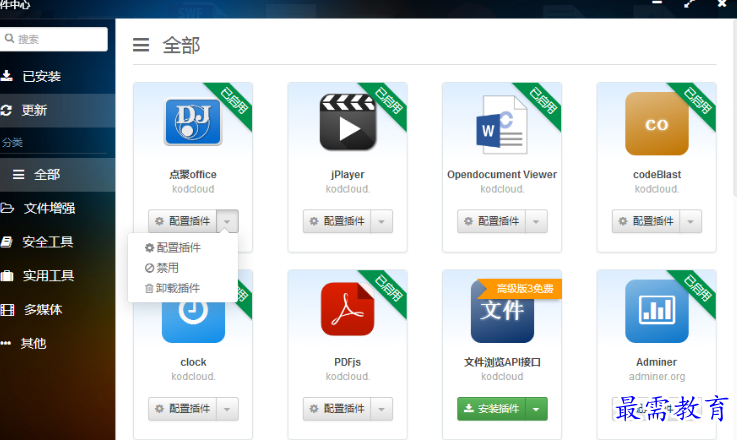Click the 其他 ellipsis icon in sidebar
This screenshot has height=440, width=737.
pos(6,343)
